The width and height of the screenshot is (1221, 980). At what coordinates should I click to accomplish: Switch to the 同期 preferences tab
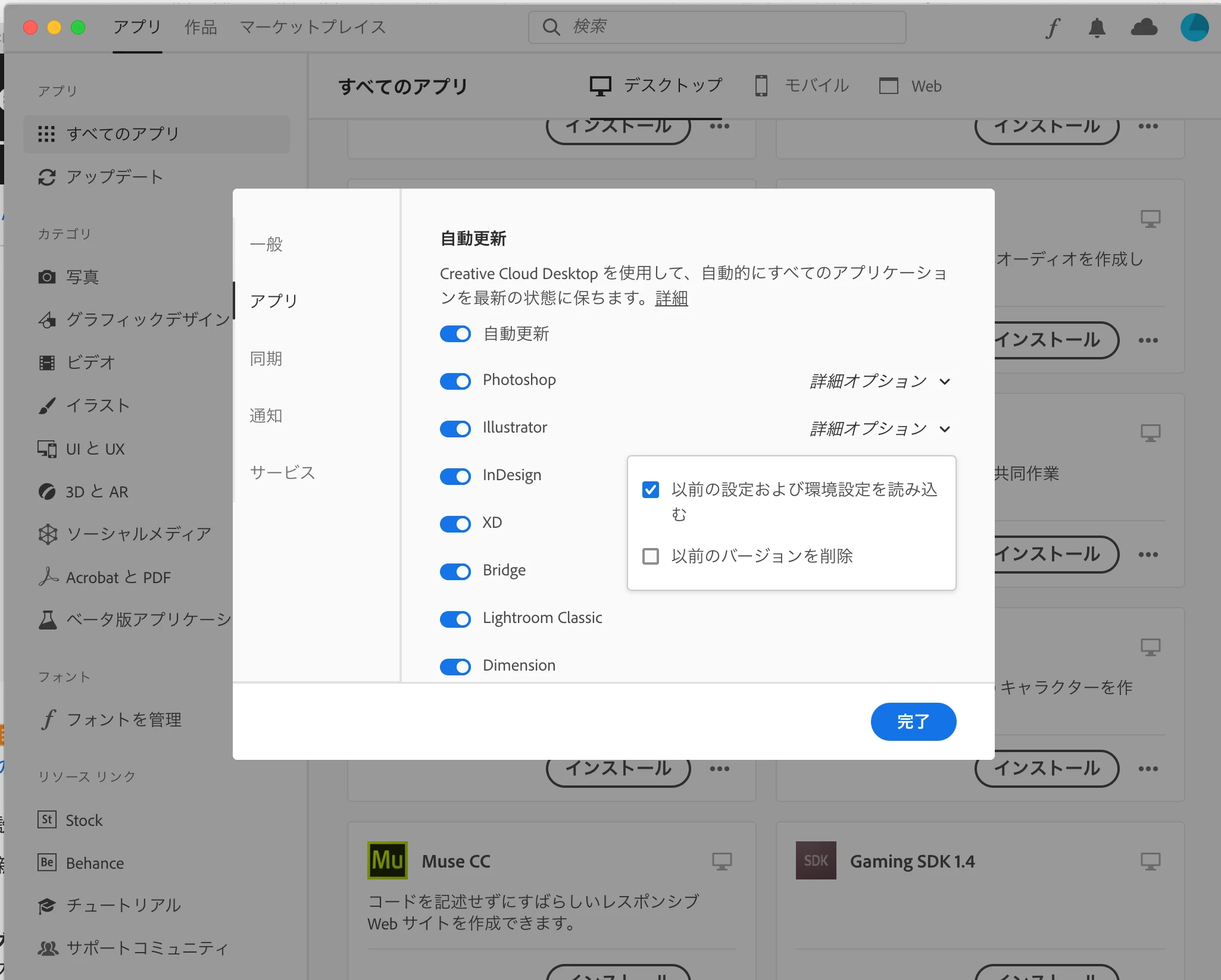(266, 359)
